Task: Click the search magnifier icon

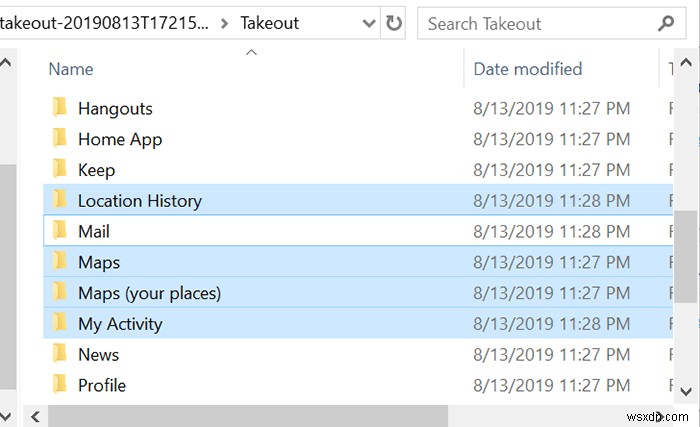Action: tap(666, 23)
